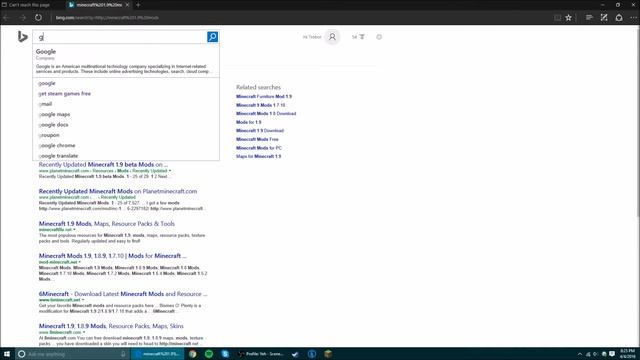Open the Bing rewards medal icon
Viewport: 640px width, 360px height.
coord(362,37)
